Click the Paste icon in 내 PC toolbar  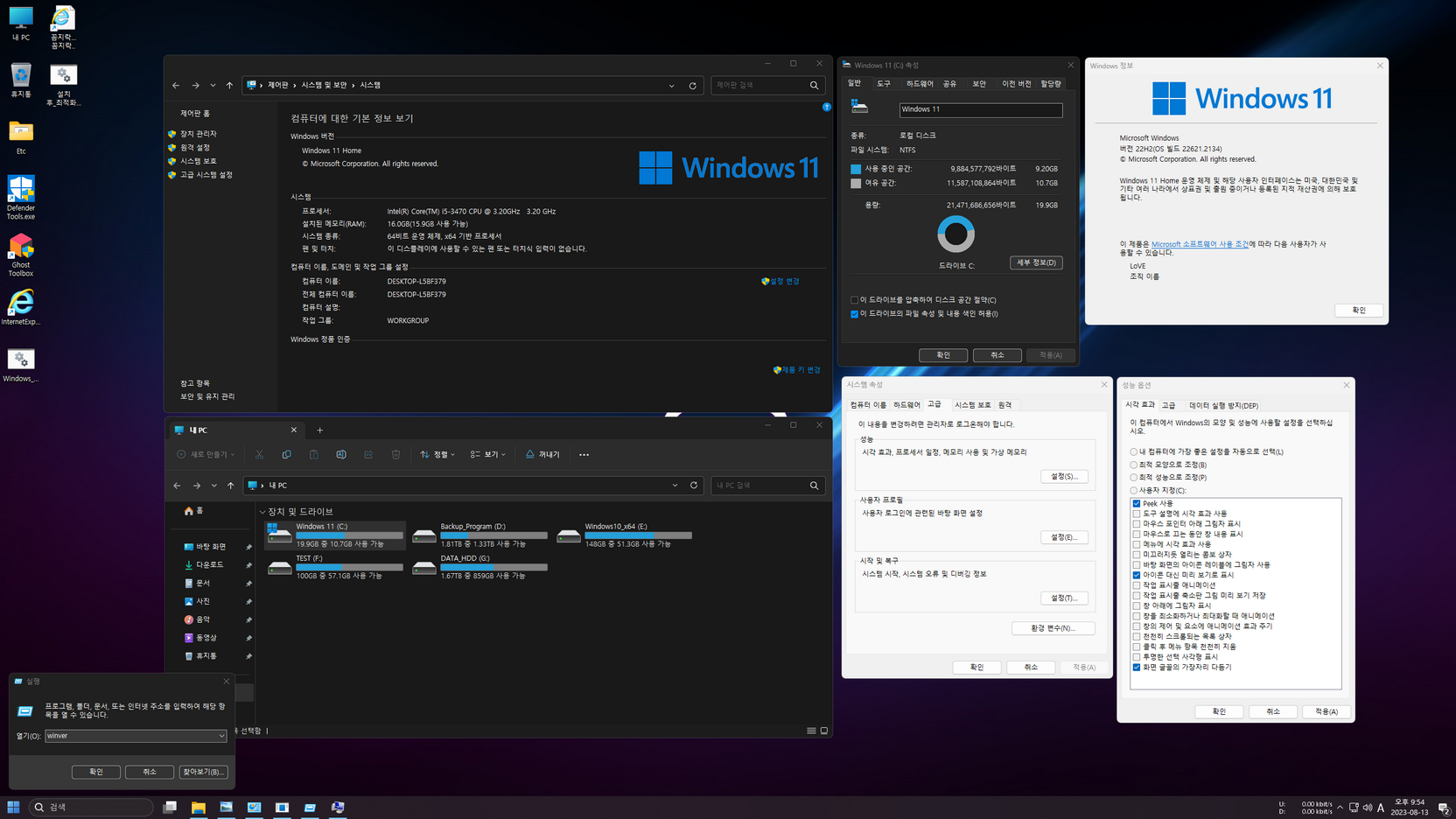[x=314, y=454]
